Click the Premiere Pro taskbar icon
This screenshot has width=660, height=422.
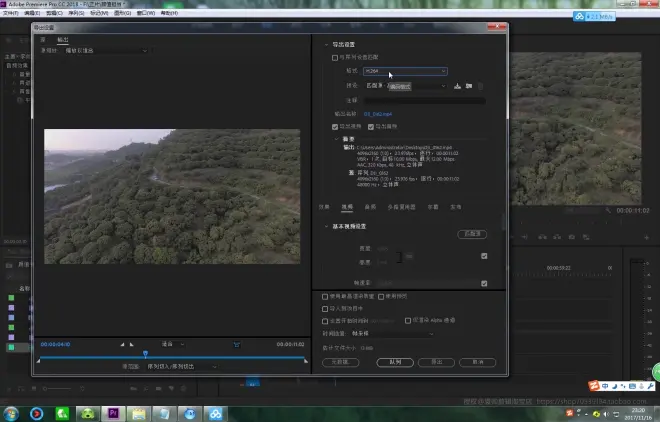[113, 414]
